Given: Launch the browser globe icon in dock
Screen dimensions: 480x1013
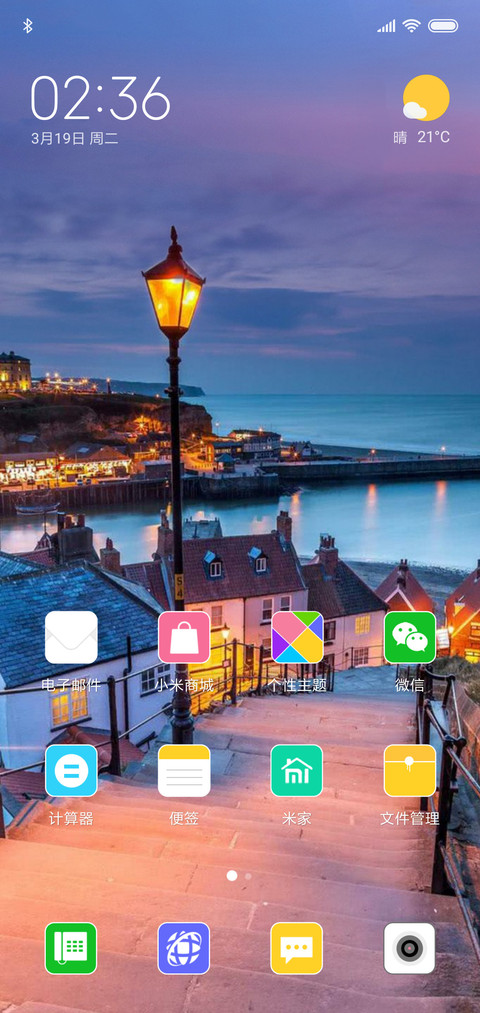Looking at the screenshot, I should click(x=184, y=948).
